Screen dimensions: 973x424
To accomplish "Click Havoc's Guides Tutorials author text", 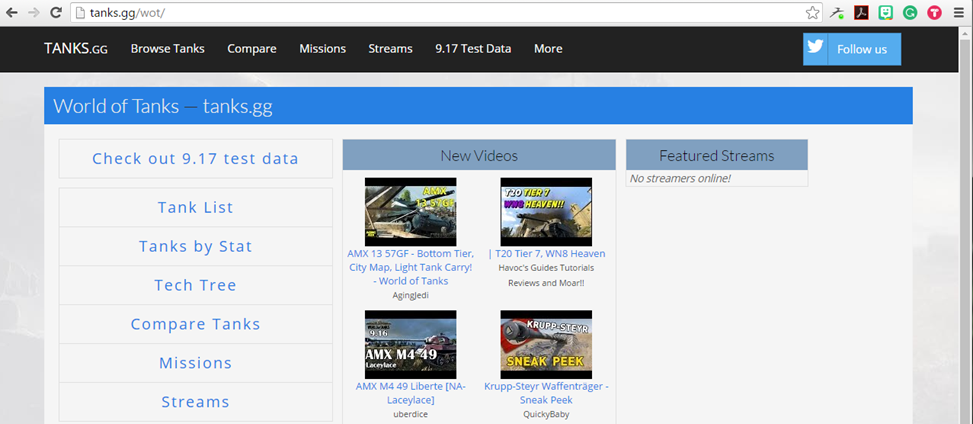I will coord(546,275).
